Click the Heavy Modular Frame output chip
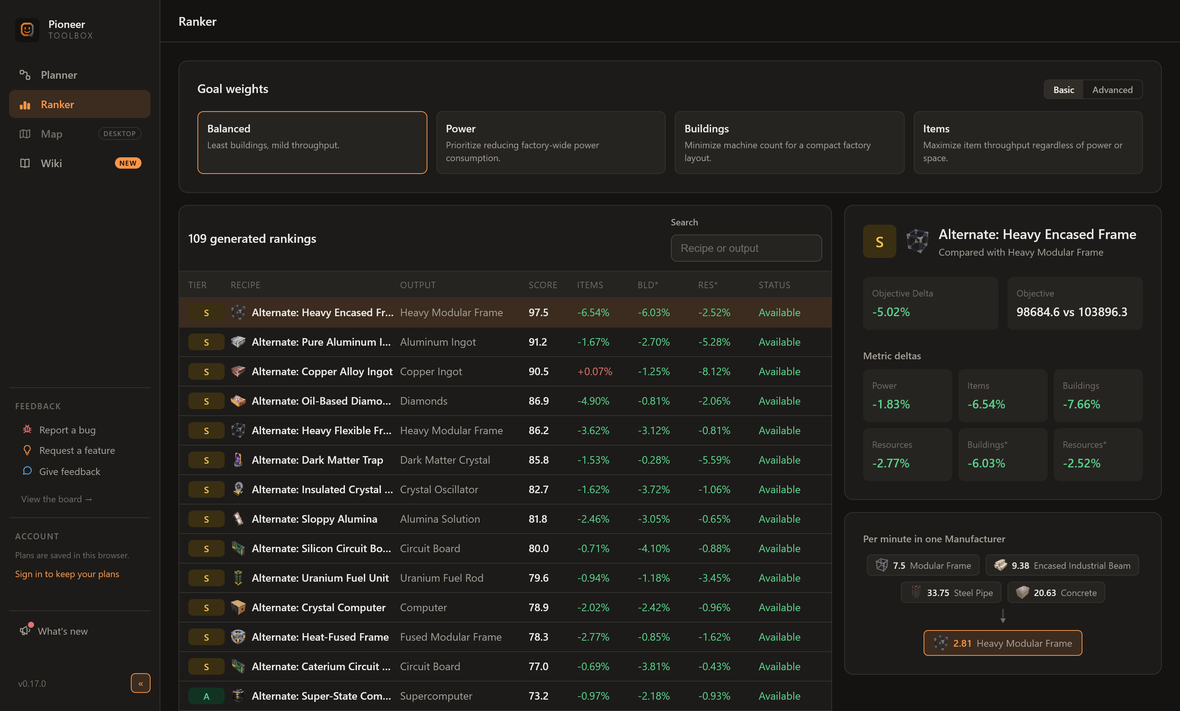The width and height of the screenshot is (1180, 711). pos(1002,643)
